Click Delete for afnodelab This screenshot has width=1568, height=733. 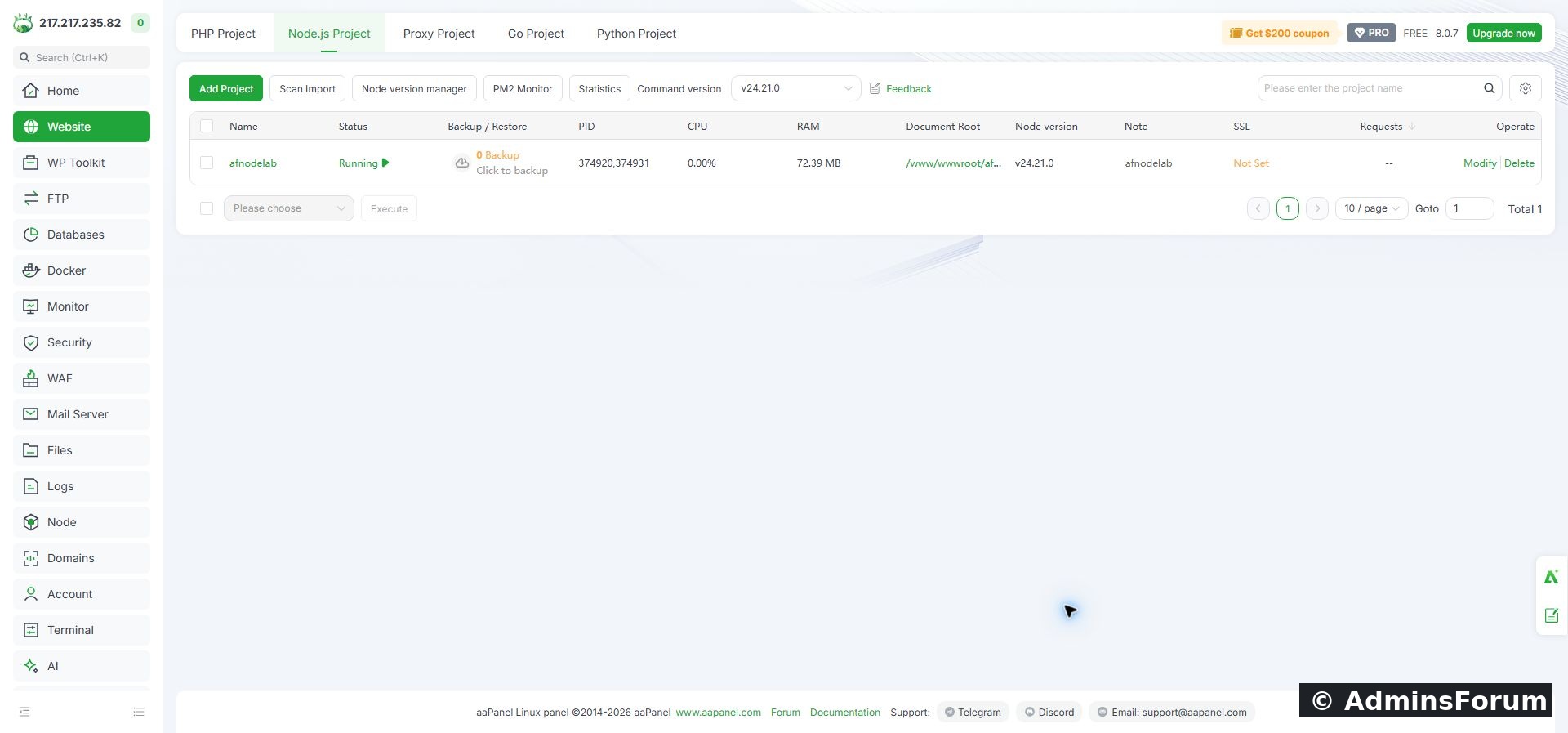1519,163
